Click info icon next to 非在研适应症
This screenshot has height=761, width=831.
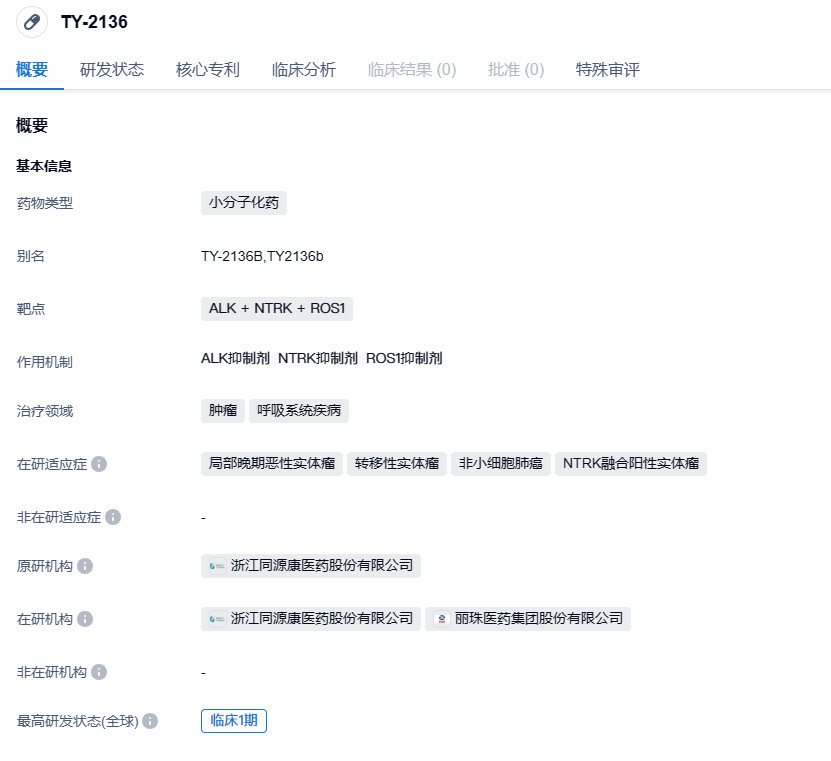113,517
